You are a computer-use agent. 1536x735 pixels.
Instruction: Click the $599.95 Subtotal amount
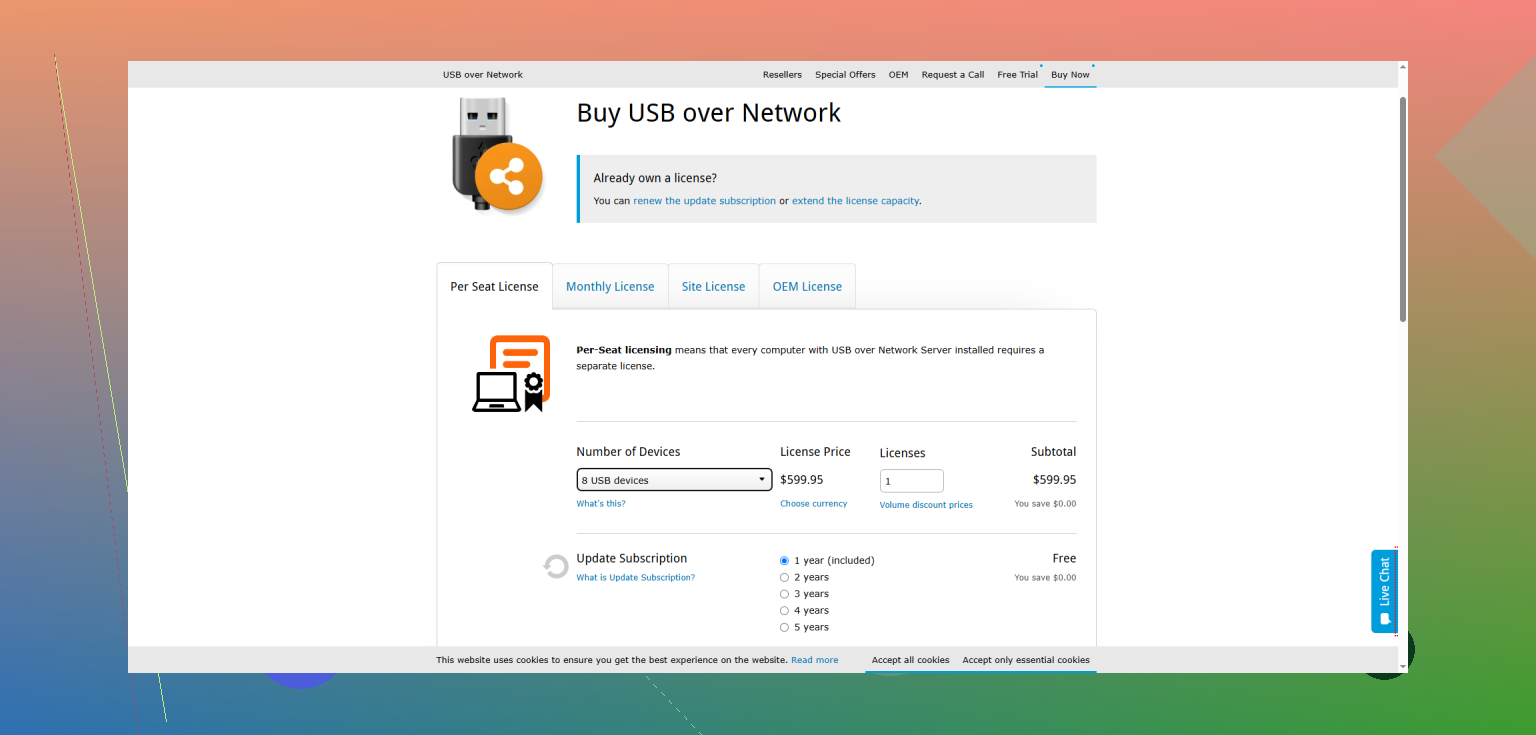point(1055,480)
